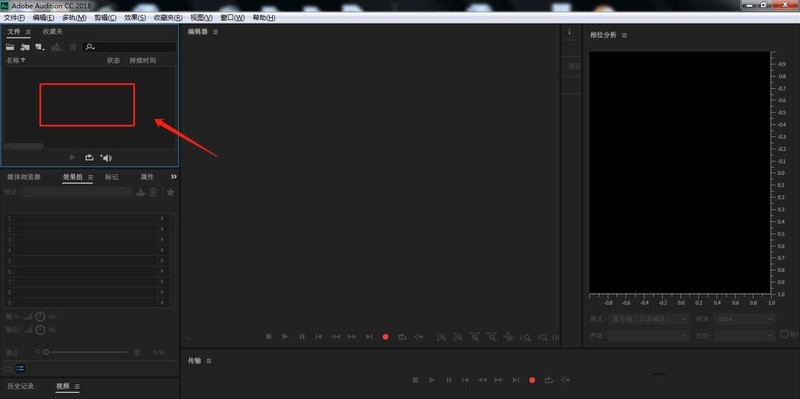Viewport: 800px width, 399px height.
Task: Switch to the 收藏夹 tab beside 文件
Action: click(53, 32)
